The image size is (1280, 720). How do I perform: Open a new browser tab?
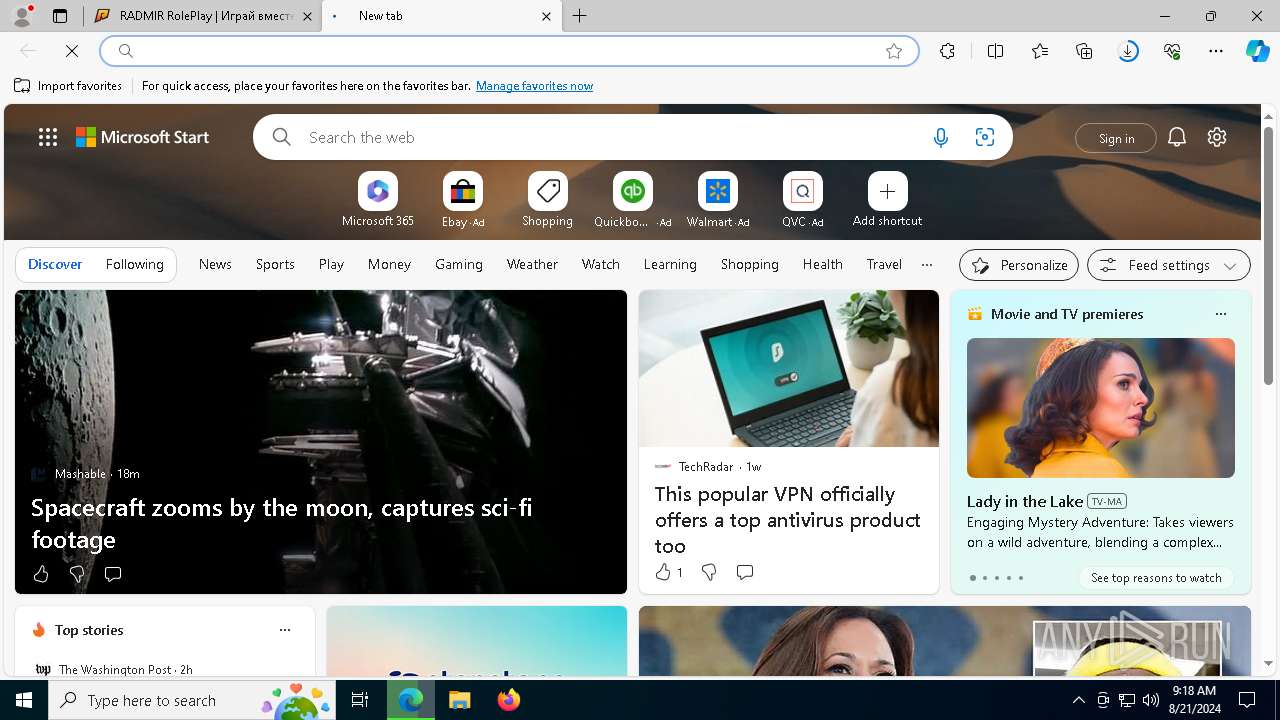click(x=580, y=16)
